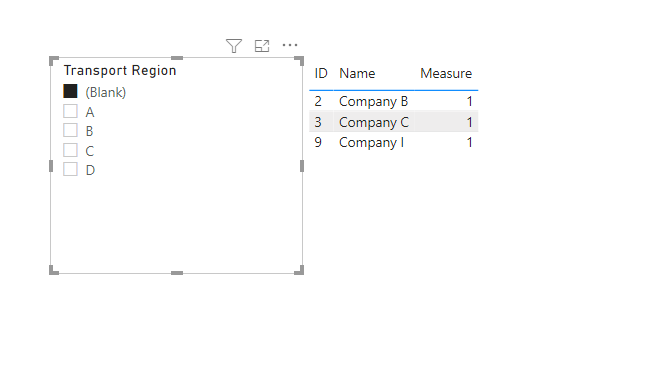Click ID value 2 in table
The image size is (661, 388).
(318, 101)
